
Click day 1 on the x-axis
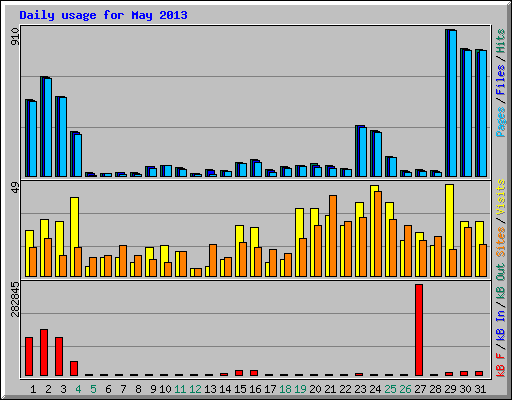coord(33,389)
